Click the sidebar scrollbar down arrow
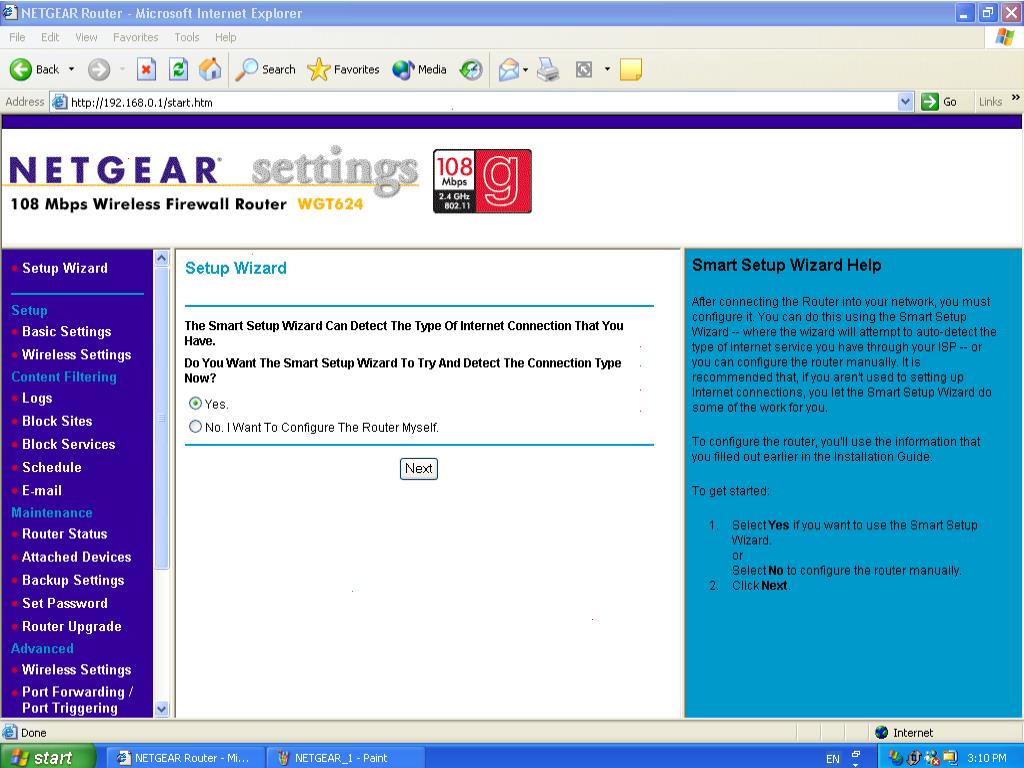 tap(161, 709)
